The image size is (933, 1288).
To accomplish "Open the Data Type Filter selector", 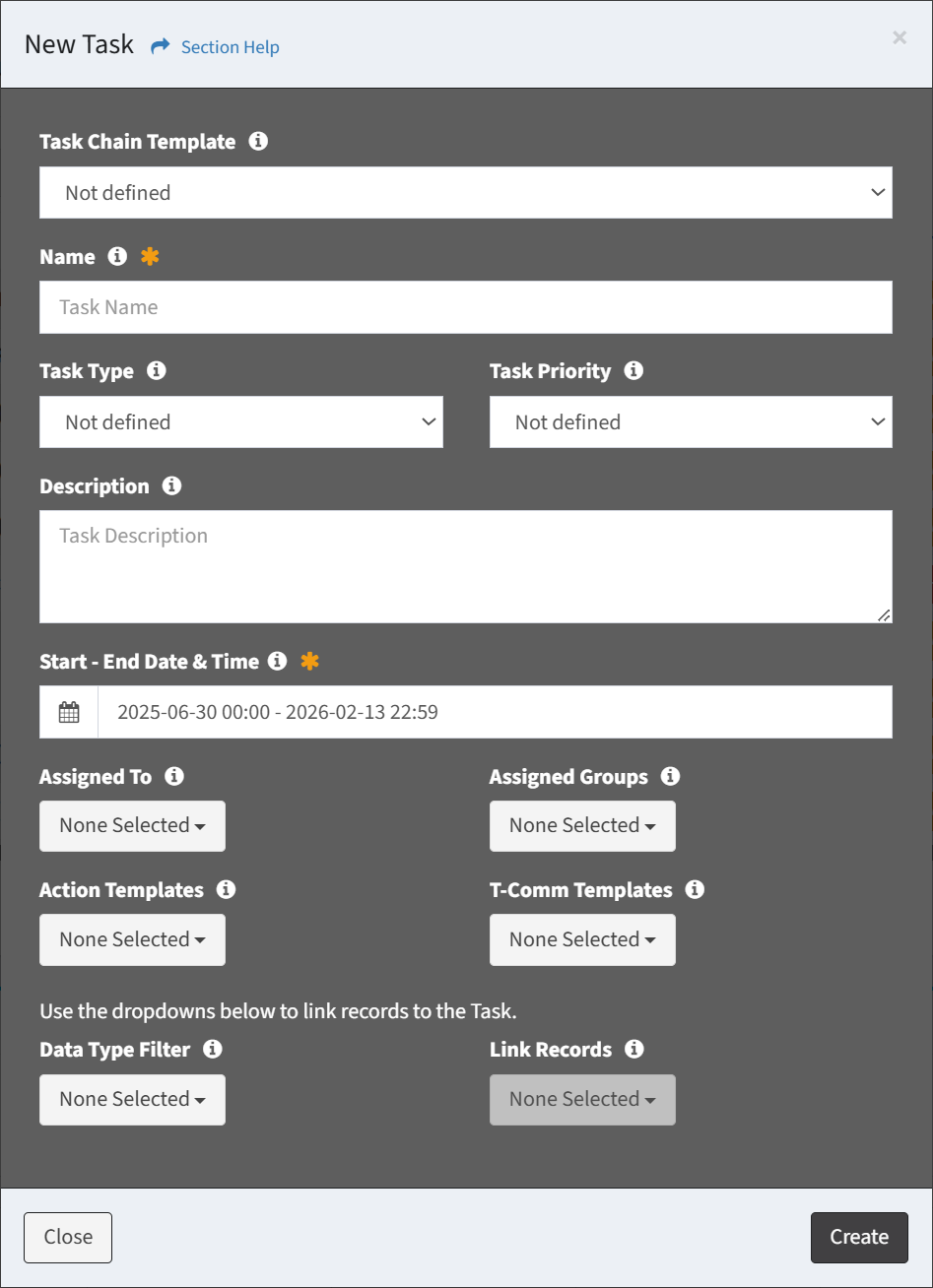I will [132, 1099].
